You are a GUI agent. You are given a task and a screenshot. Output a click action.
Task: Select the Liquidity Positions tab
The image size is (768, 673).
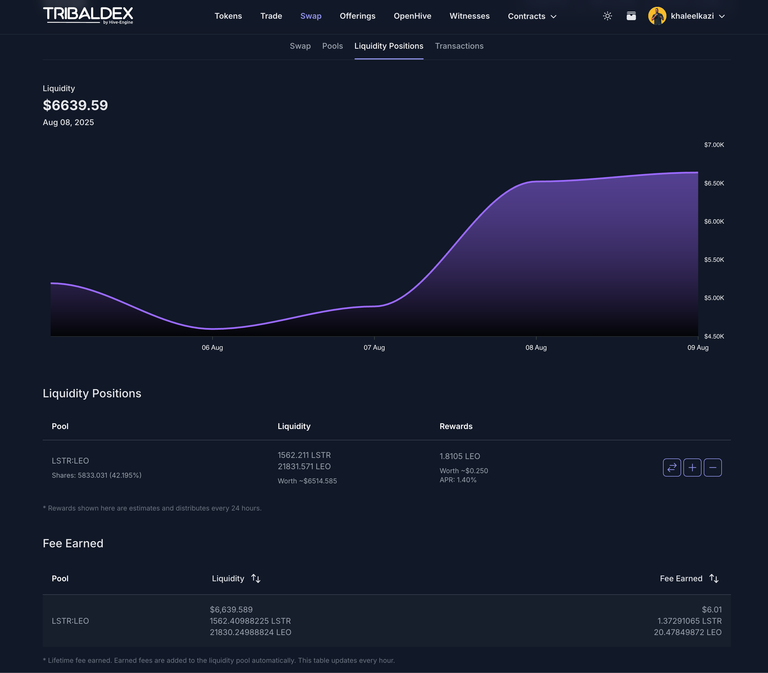point(389,46)
